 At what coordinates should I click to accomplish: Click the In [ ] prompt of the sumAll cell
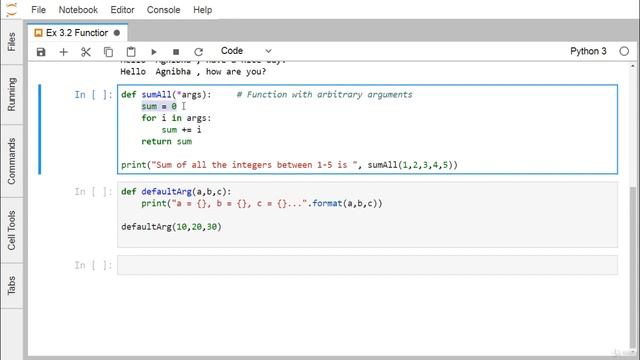coord(93,95)
